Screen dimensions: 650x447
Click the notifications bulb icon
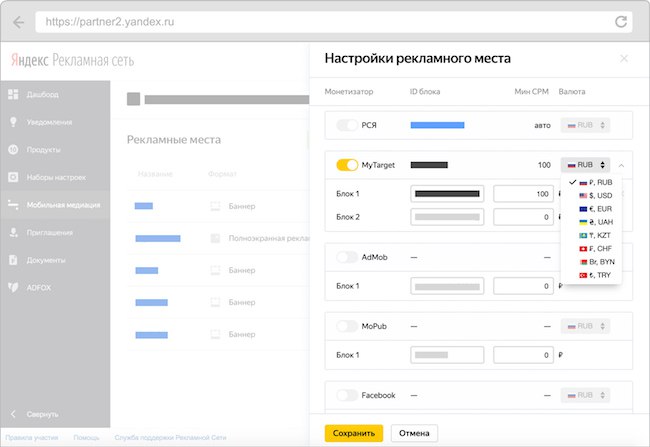(13, 122)
